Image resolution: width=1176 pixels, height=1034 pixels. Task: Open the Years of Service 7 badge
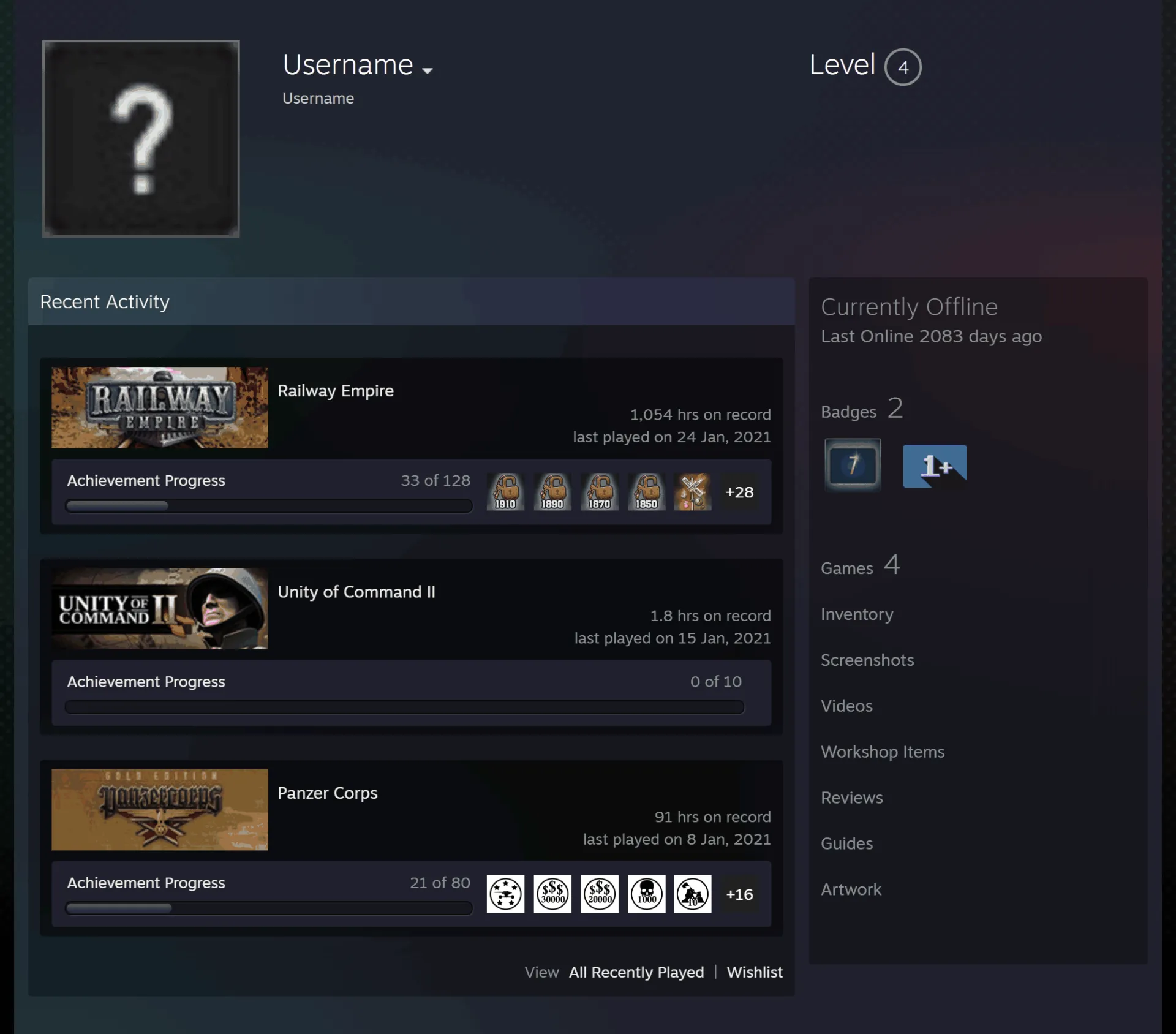[853, 465]
